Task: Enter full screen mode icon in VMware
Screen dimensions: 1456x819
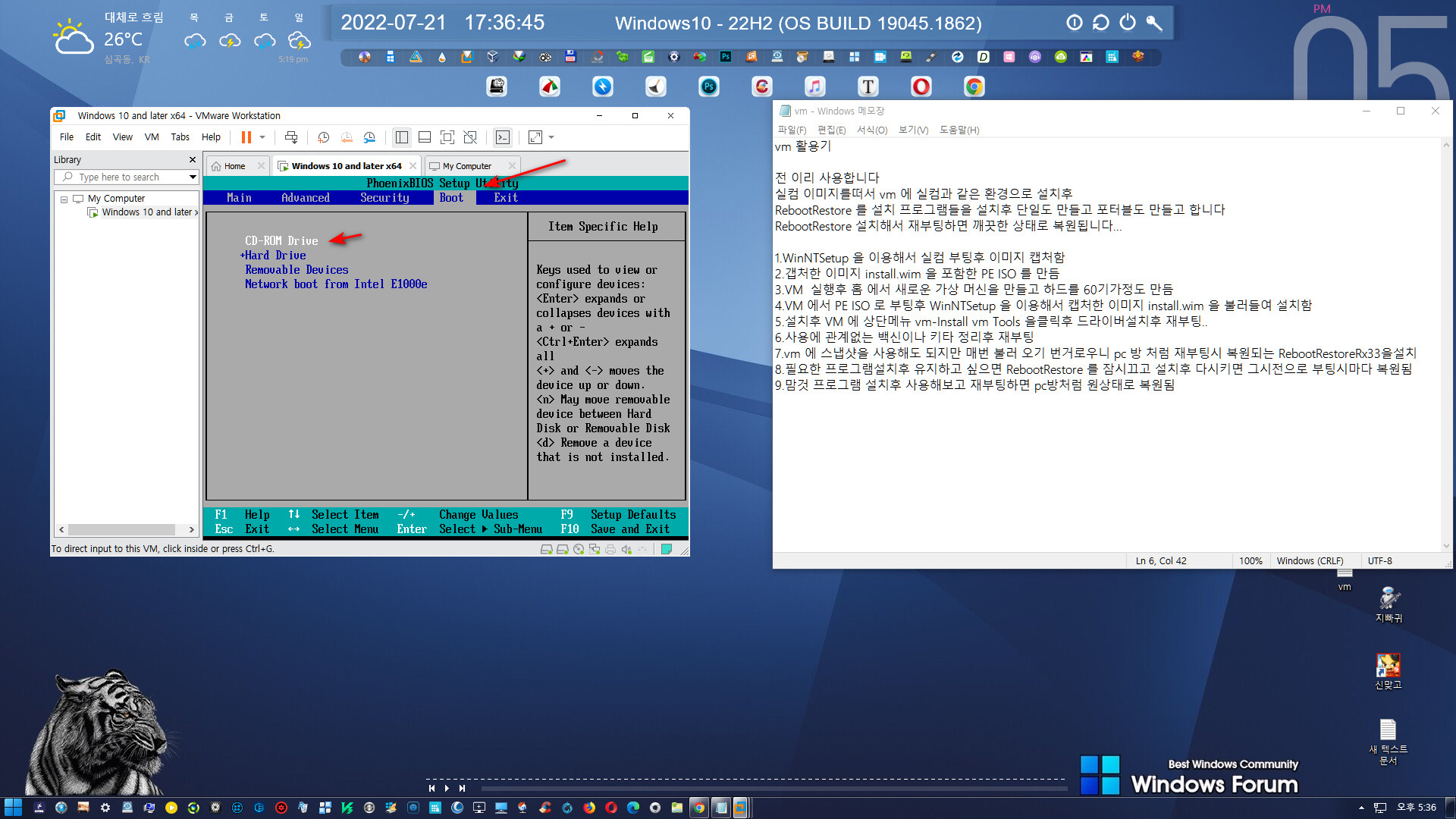Action: point(447,137)
